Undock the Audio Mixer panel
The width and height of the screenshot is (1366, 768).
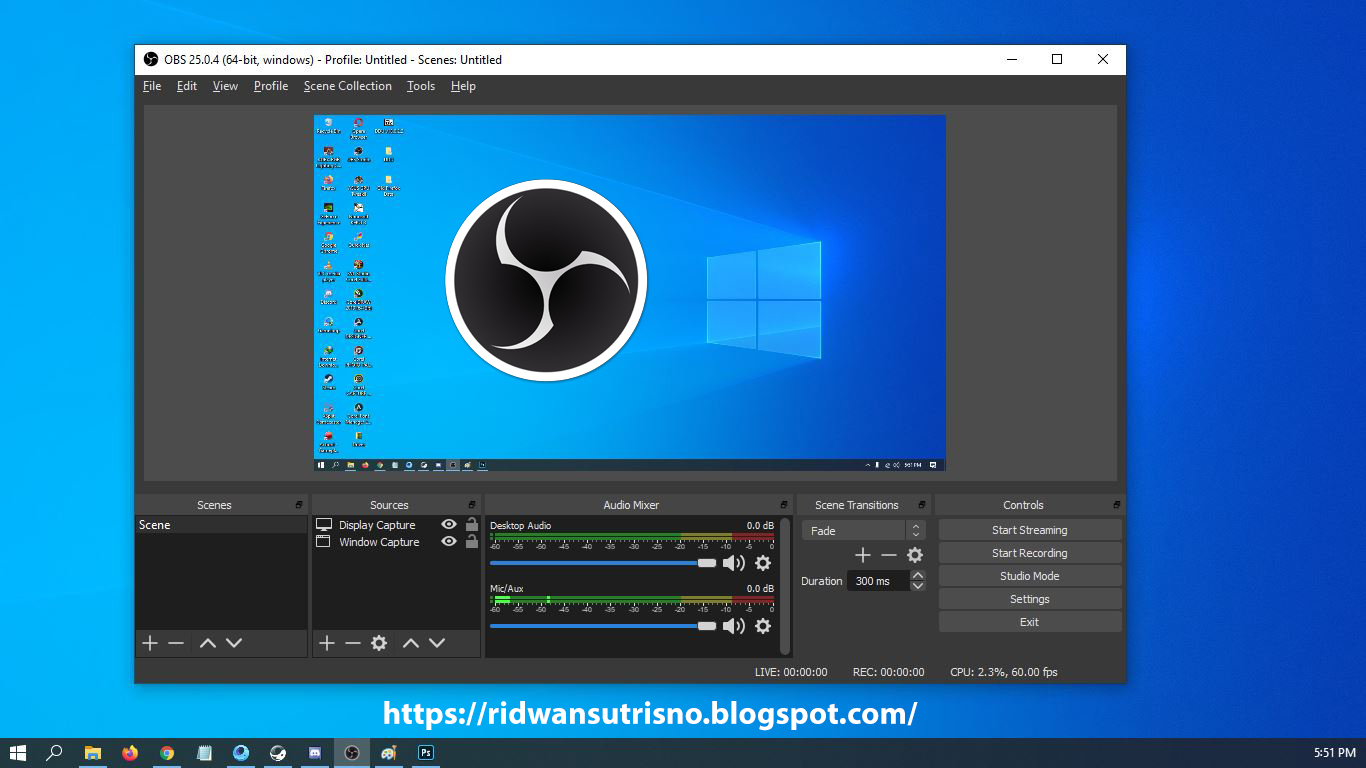(784, 505)
